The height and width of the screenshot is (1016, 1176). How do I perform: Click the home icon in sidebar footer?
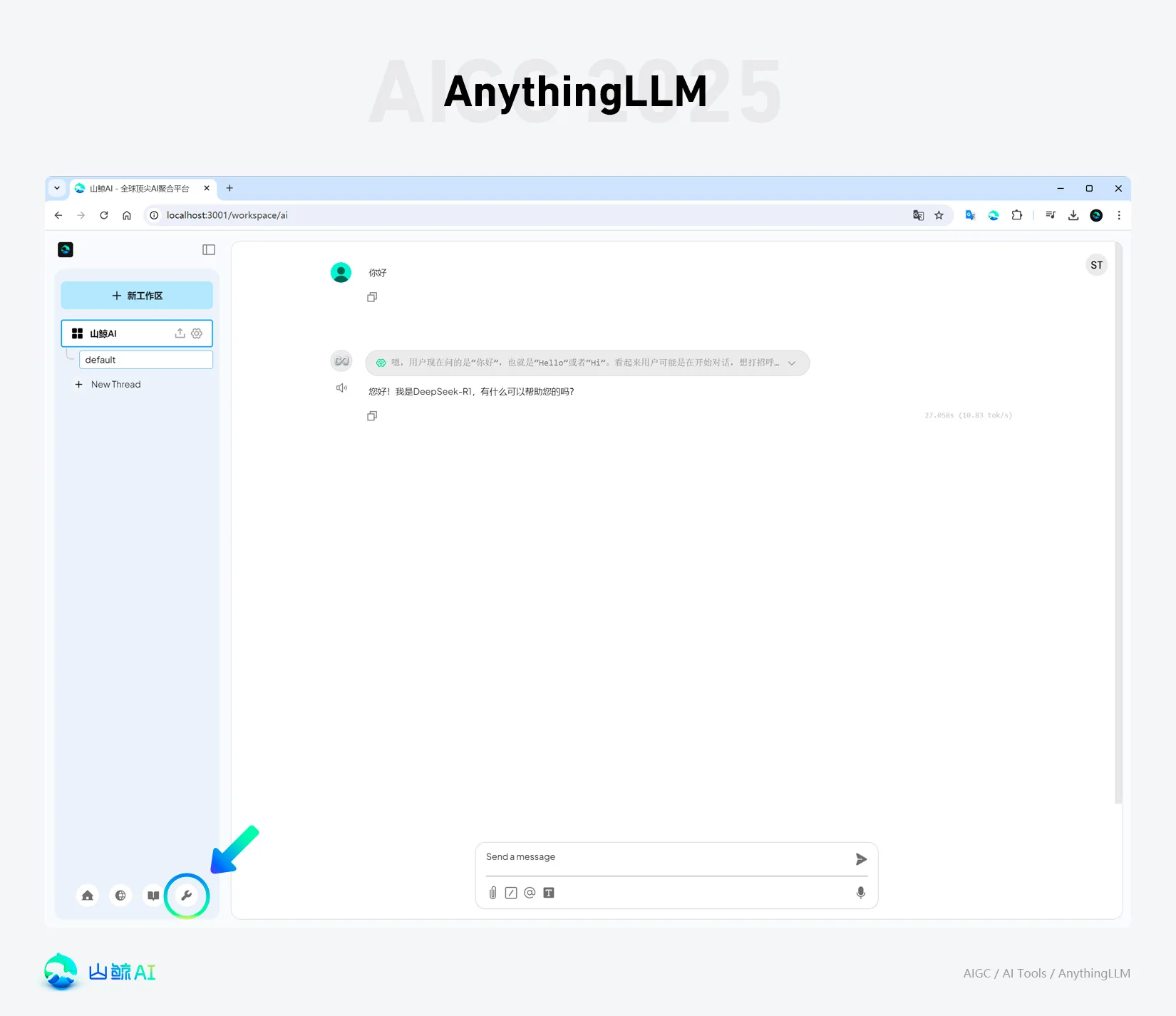88,896
